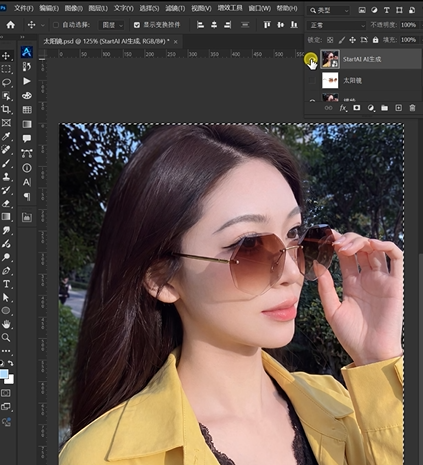Open the Actions panel play icon
The width and height of the screenshot is (423, 465).
pyautogui.click(x=27, y=81)
